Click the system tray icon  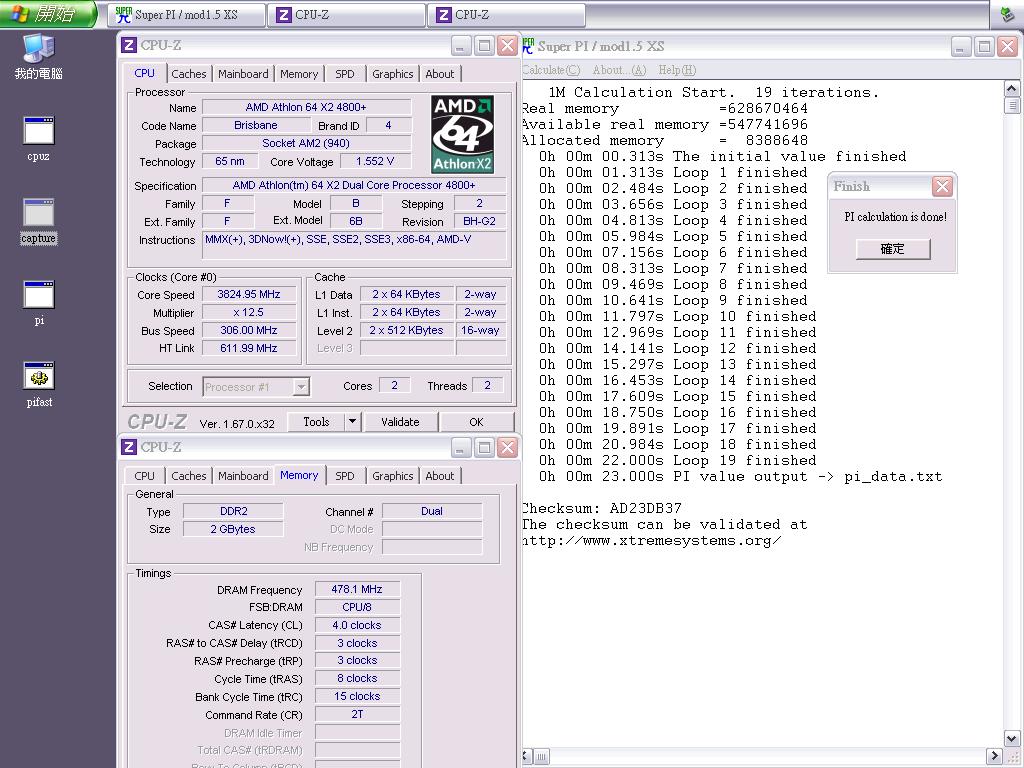(1008, 14)
